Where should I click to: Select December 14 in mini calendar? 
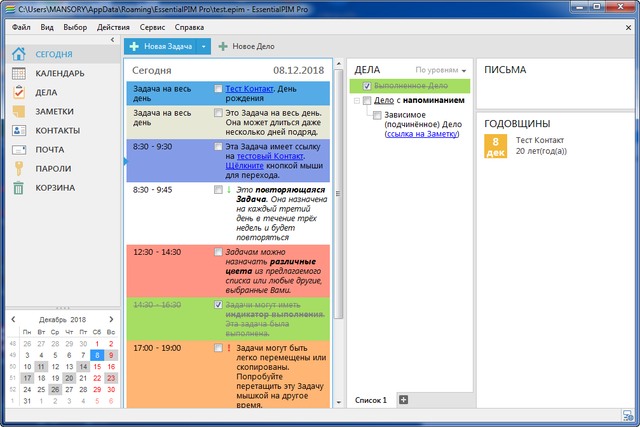point(83,367)
